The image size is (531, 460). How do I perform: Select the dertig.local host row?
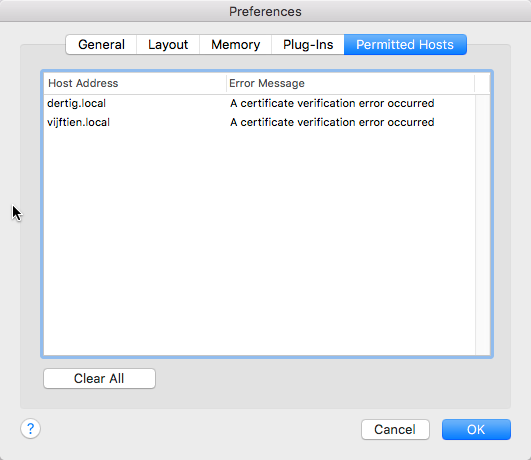pos(259,103)
